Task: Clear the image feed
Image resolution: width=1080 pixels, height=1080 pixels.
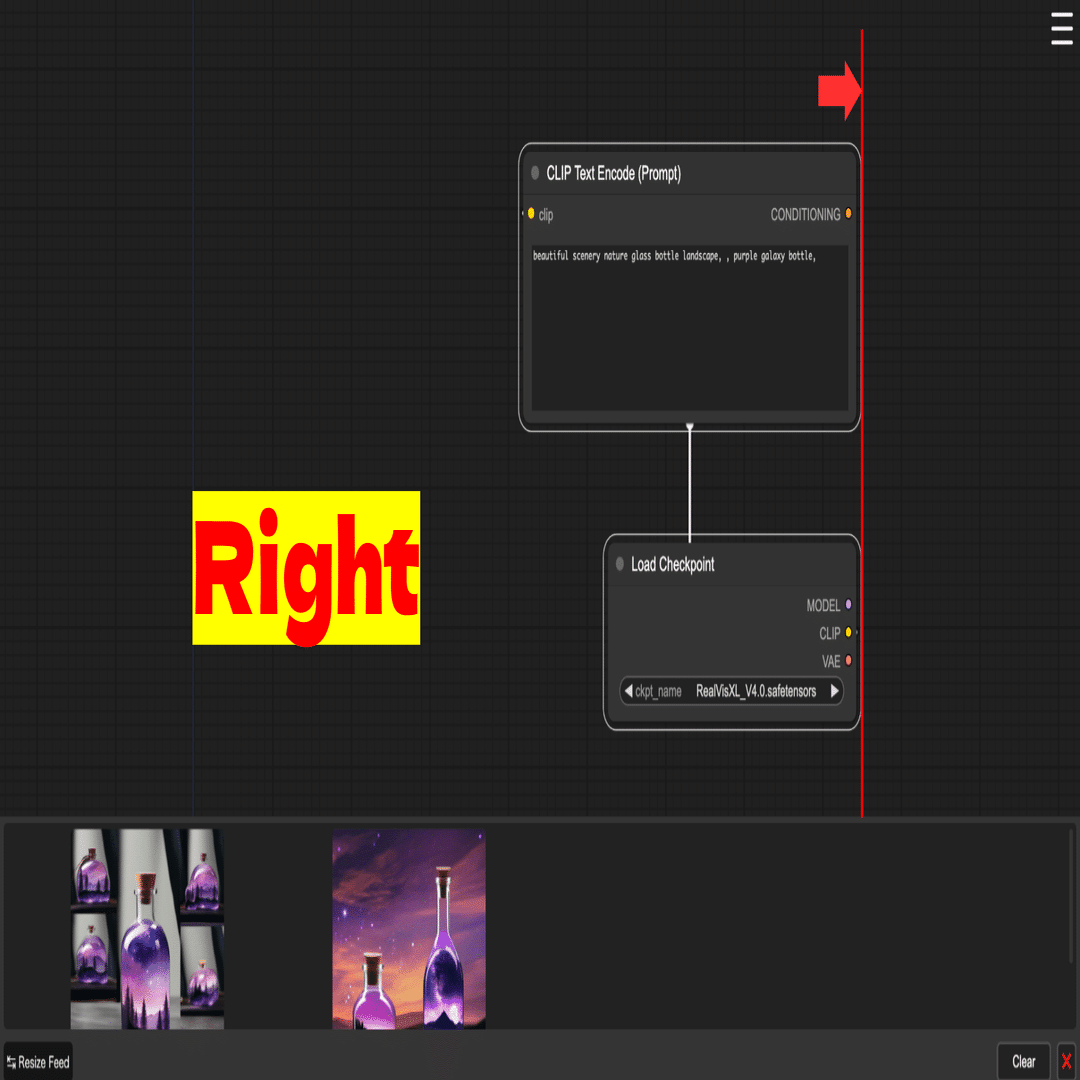Action: [x=1024, y=1062]
